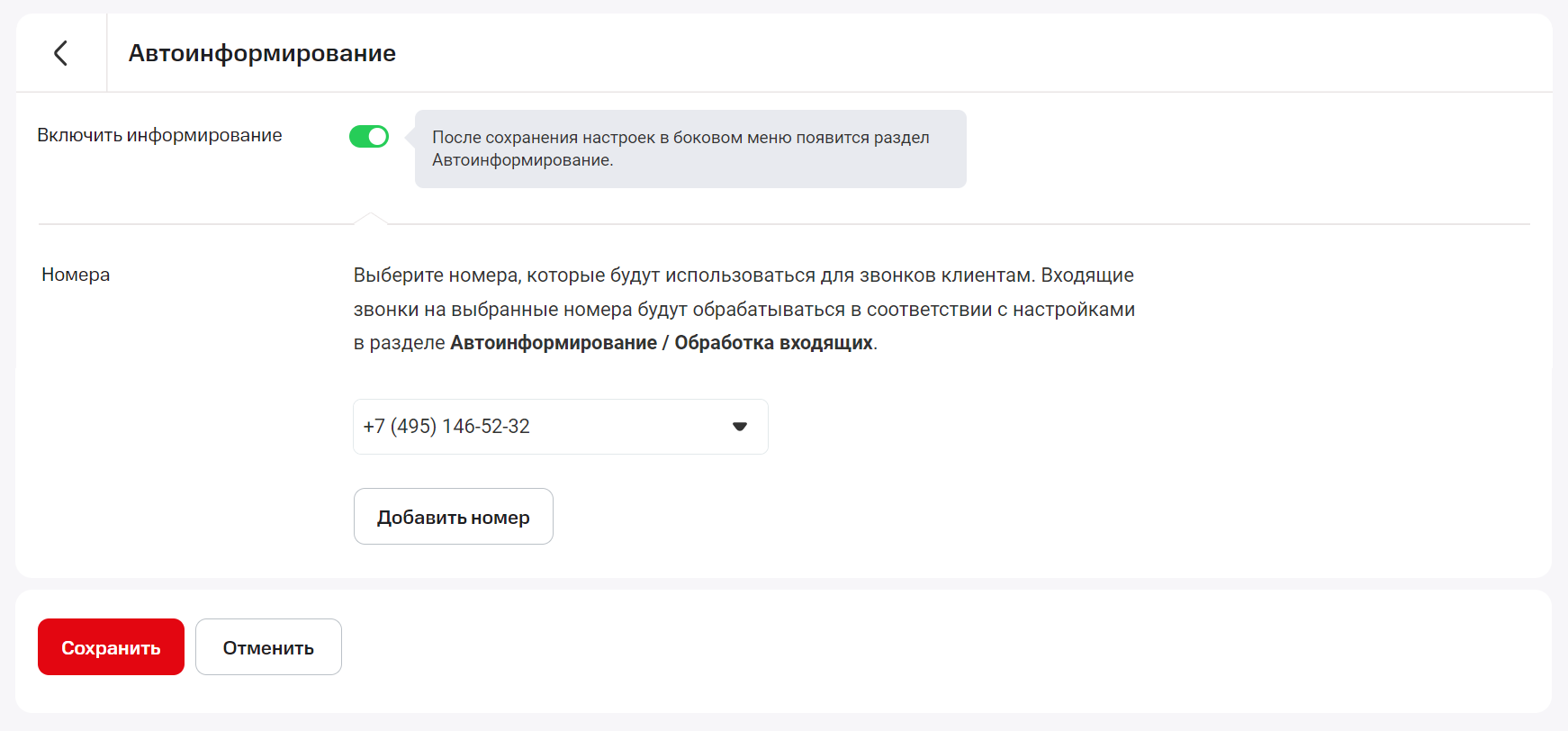Save settings with the Сохранить button
The width and height of the screenshot is (1568, 731).
point(111,647)
